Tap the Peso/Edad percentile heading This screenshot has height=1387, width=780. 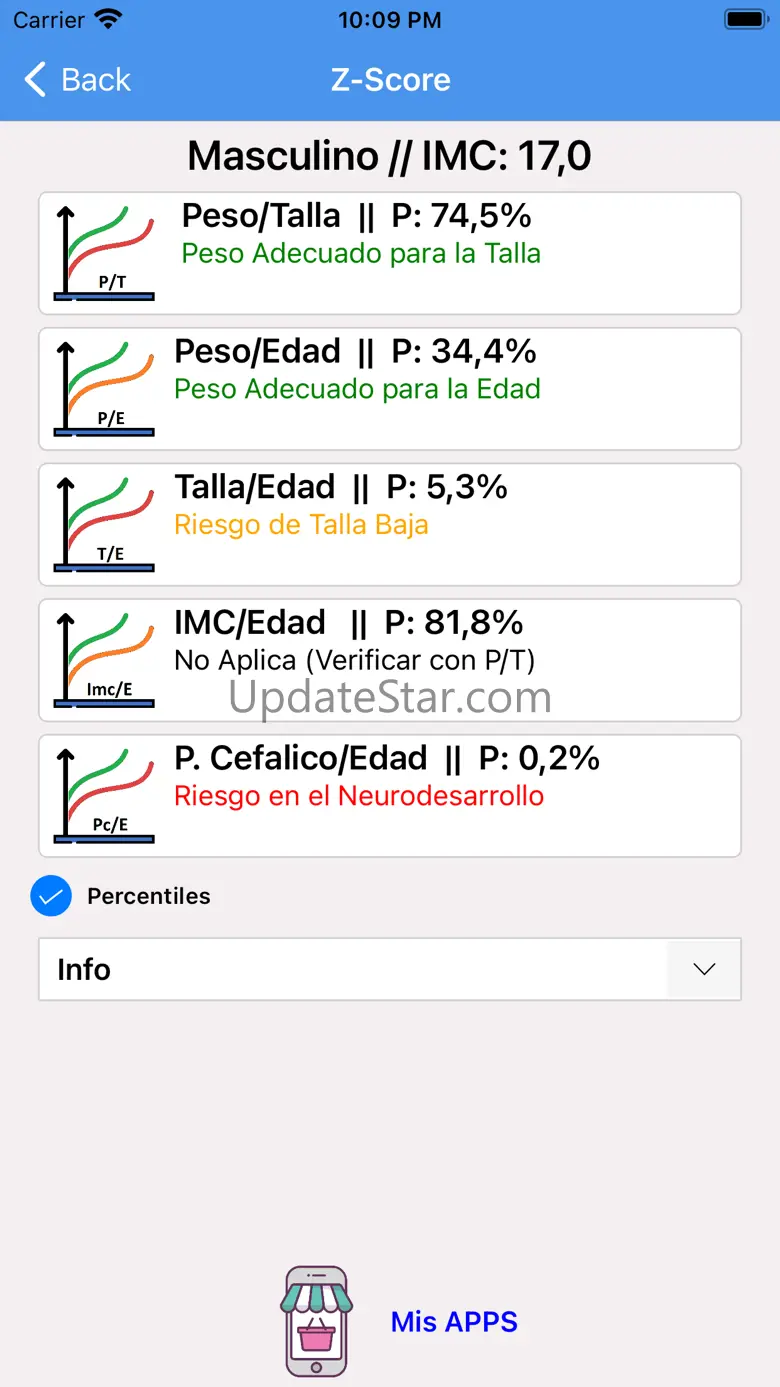click(x=355, y=352)
